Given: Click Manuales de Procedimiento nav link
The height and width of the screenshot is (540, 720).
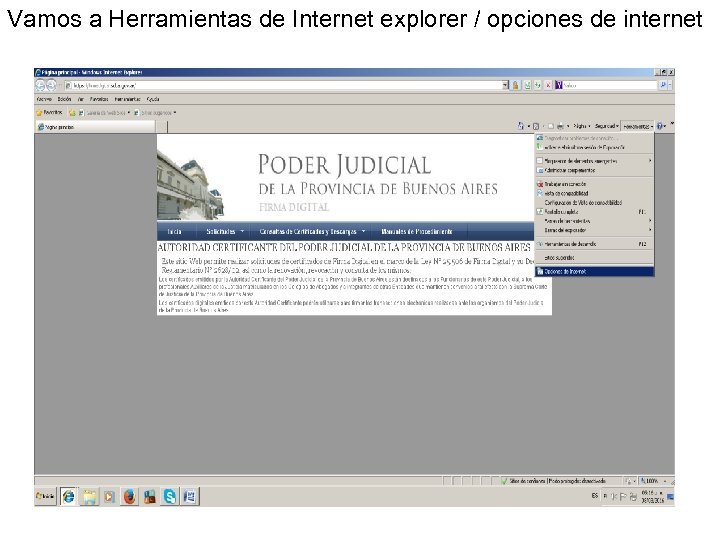Looking at the screenshot, I should 417,231.
